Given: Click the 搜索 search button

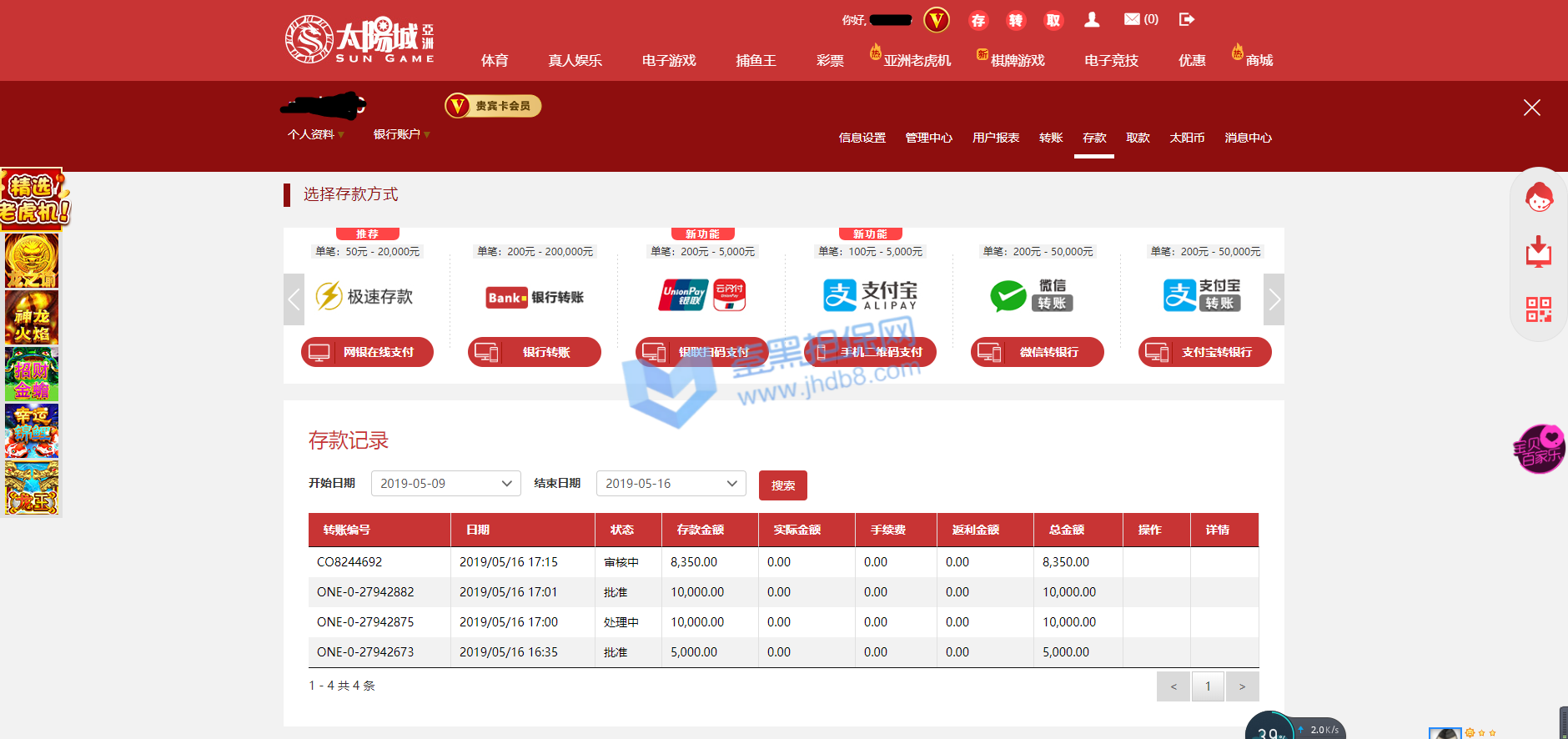Looking at the screenshot, I should click(x=782, y=485).
